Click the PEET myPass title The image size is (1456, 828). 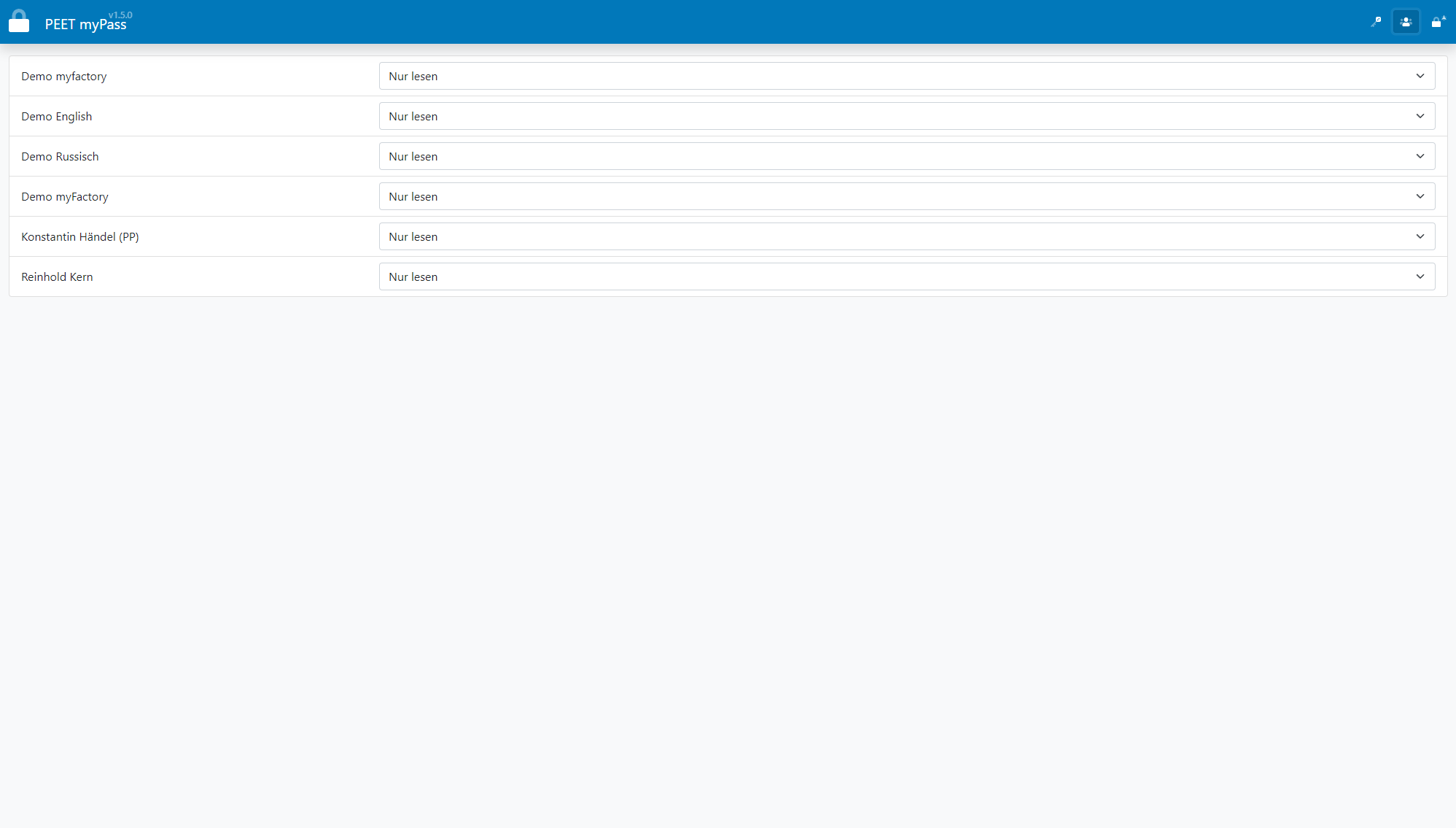tap(85, 25)
